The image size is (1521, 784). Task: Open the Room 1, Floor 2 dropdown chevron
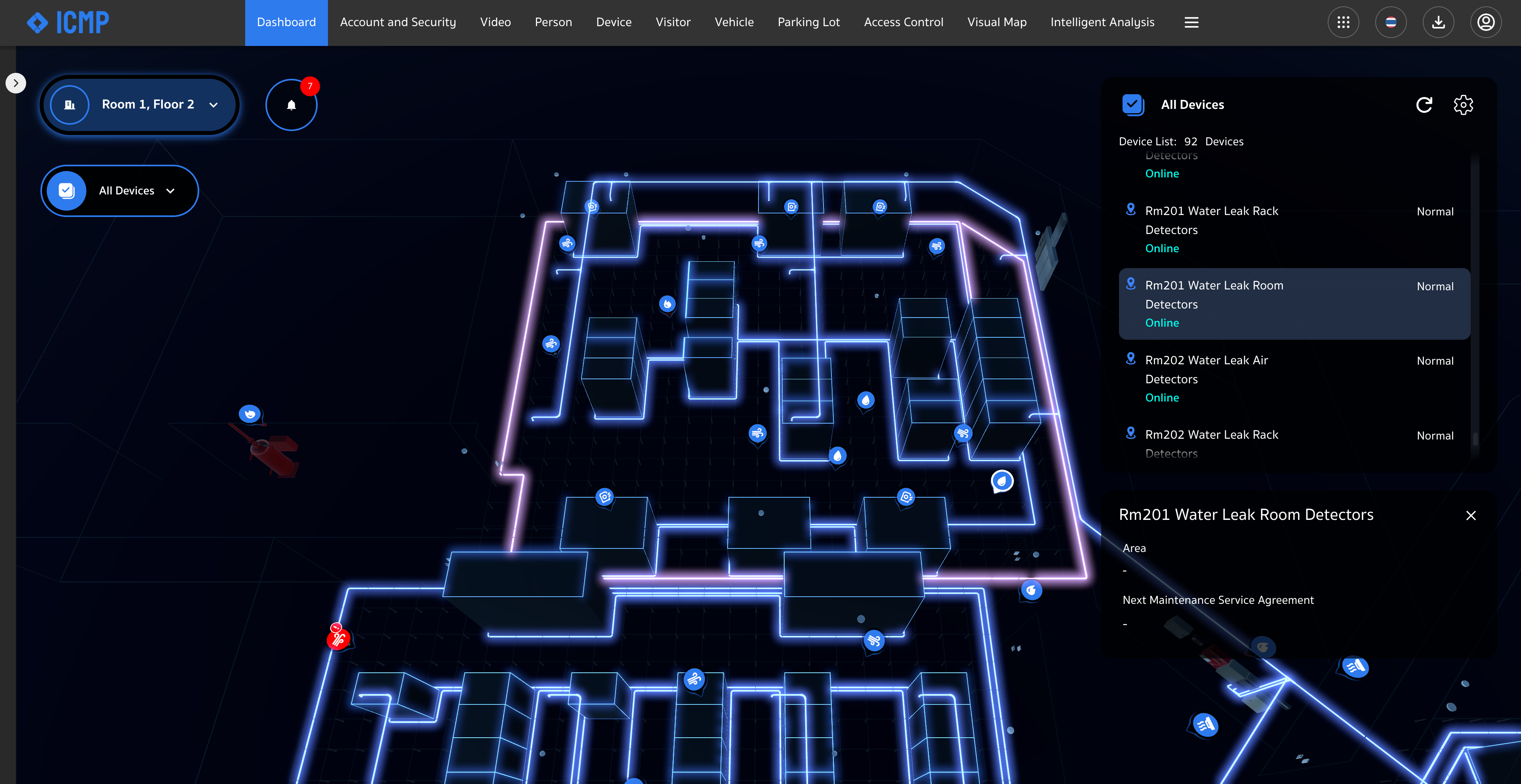(214, 105)
